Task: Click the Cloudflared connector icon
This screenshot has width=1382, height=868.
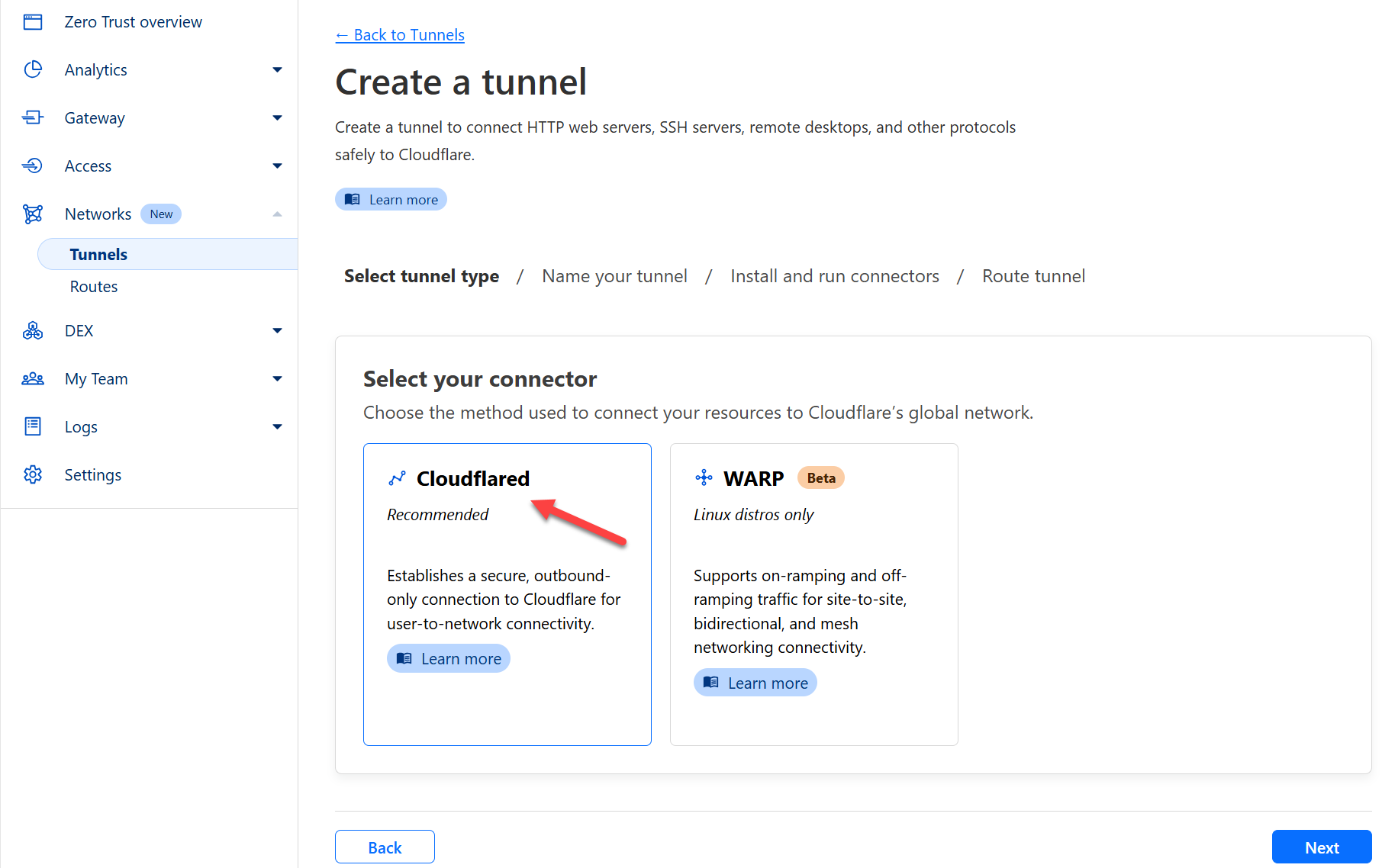Action: (397, 478)
